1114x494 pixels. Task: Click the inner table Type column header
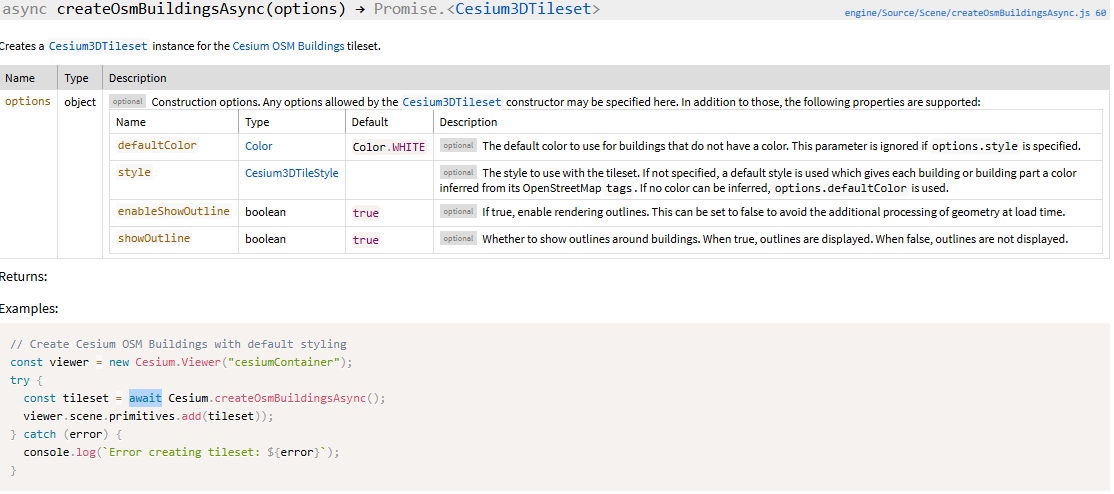[257, 122]
